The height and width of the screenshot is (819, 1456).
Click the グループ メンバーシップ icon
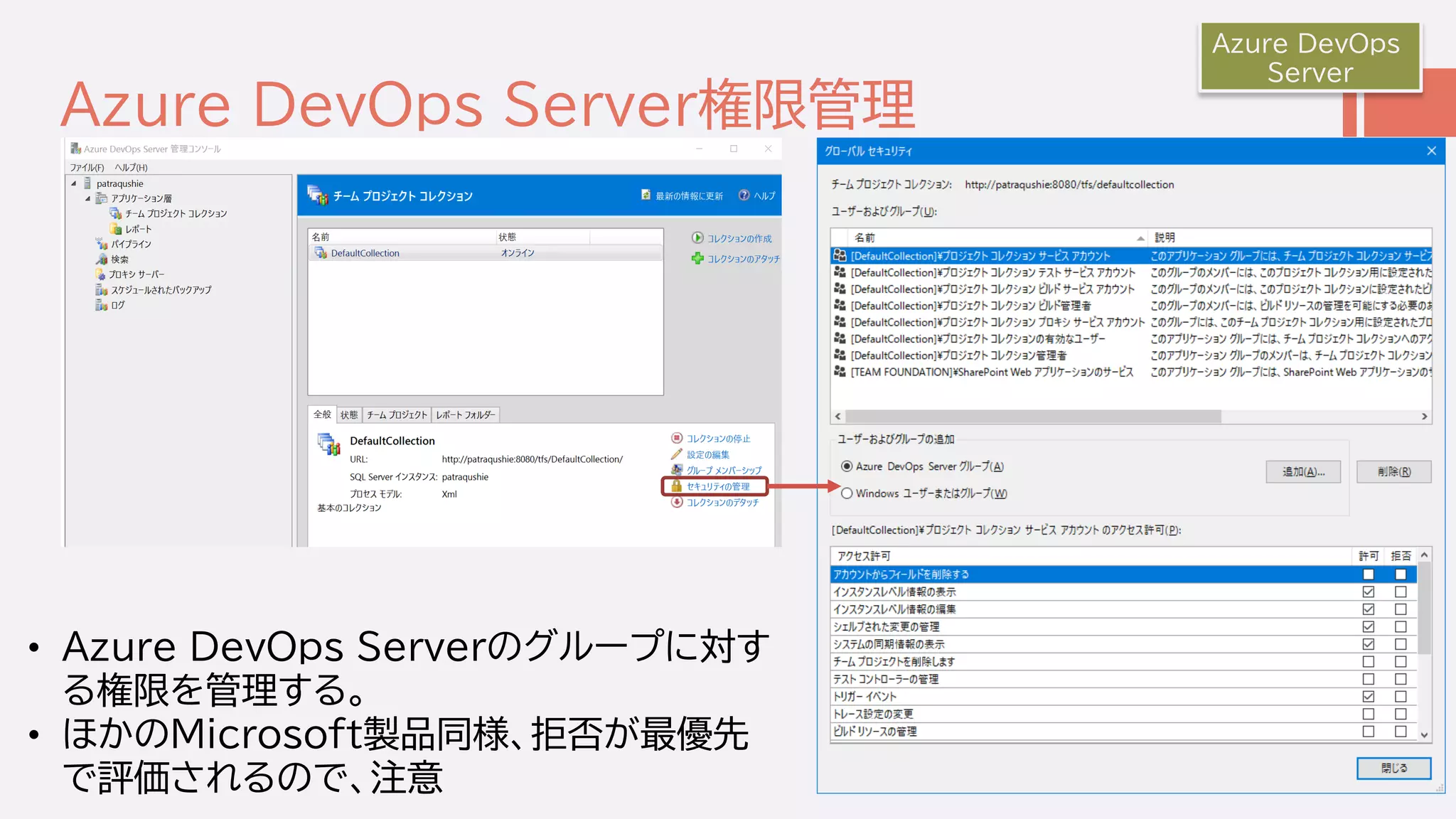[x=677, y=470]
